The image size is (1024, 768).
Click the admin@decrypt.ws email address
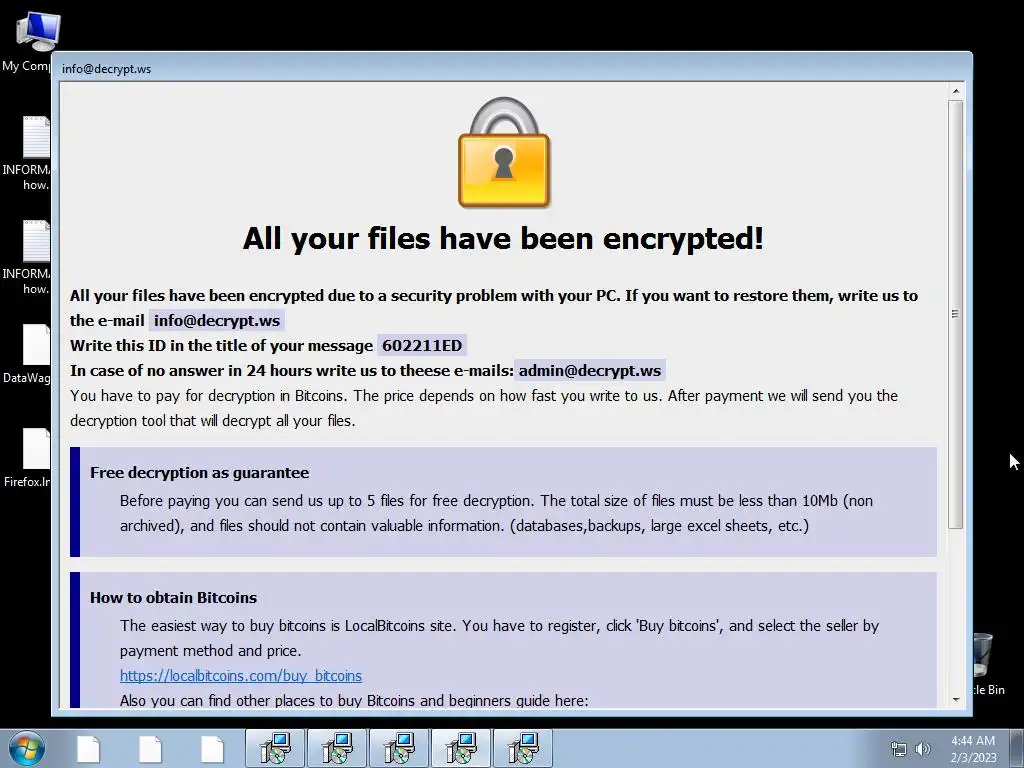(590, 371)
